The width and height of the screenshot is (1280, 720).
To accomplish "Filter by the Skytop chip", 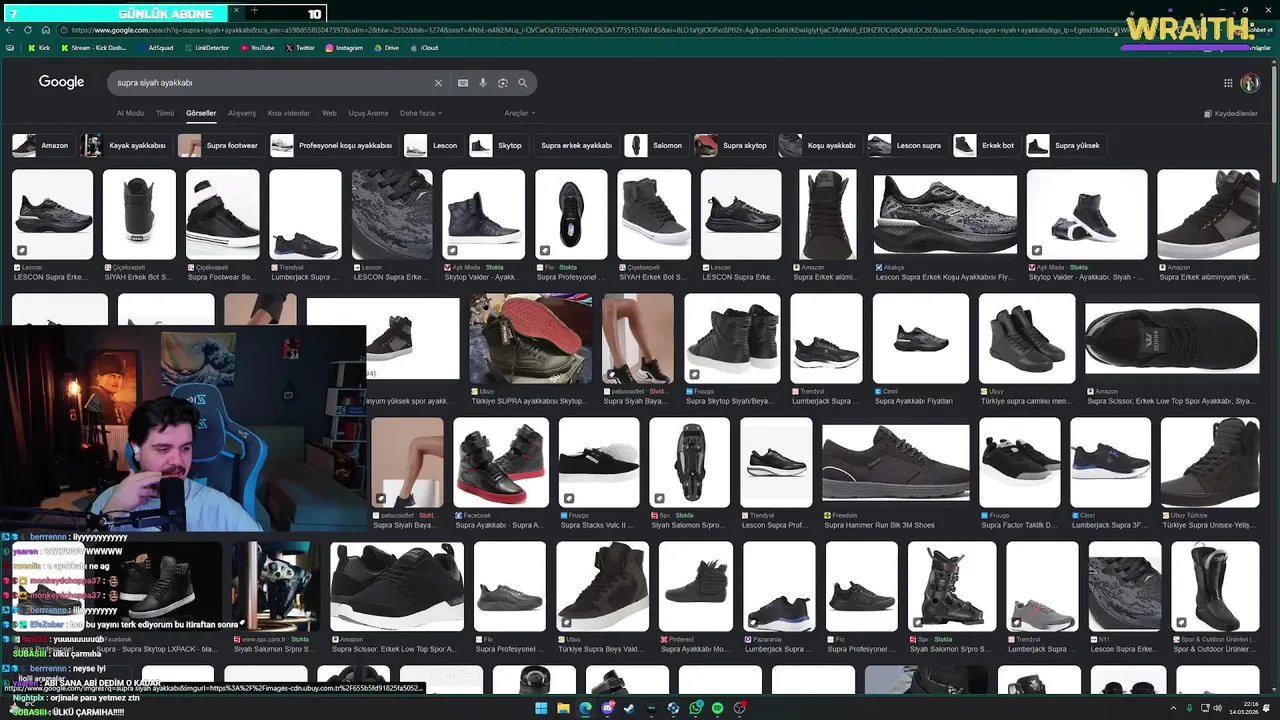I will pyautogui.click(x=498, y=145).
